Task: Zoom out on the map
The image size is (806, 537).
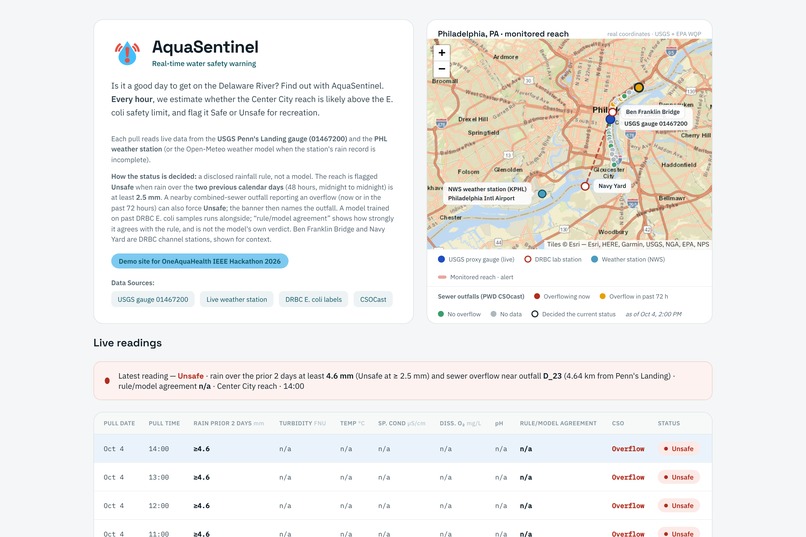Action: tap(442, 68)
